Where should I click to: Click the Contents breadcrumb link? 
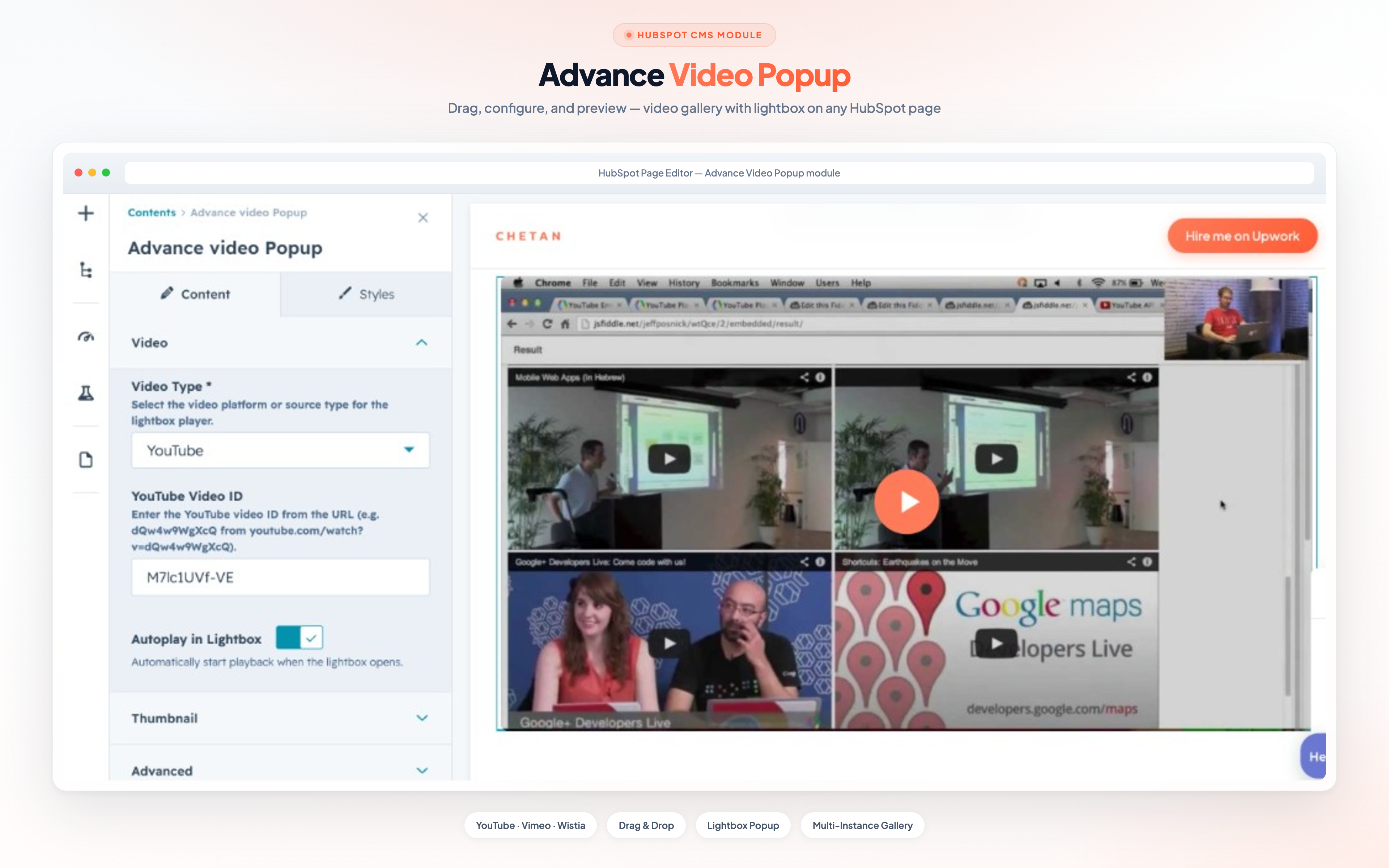coord(152,212)
